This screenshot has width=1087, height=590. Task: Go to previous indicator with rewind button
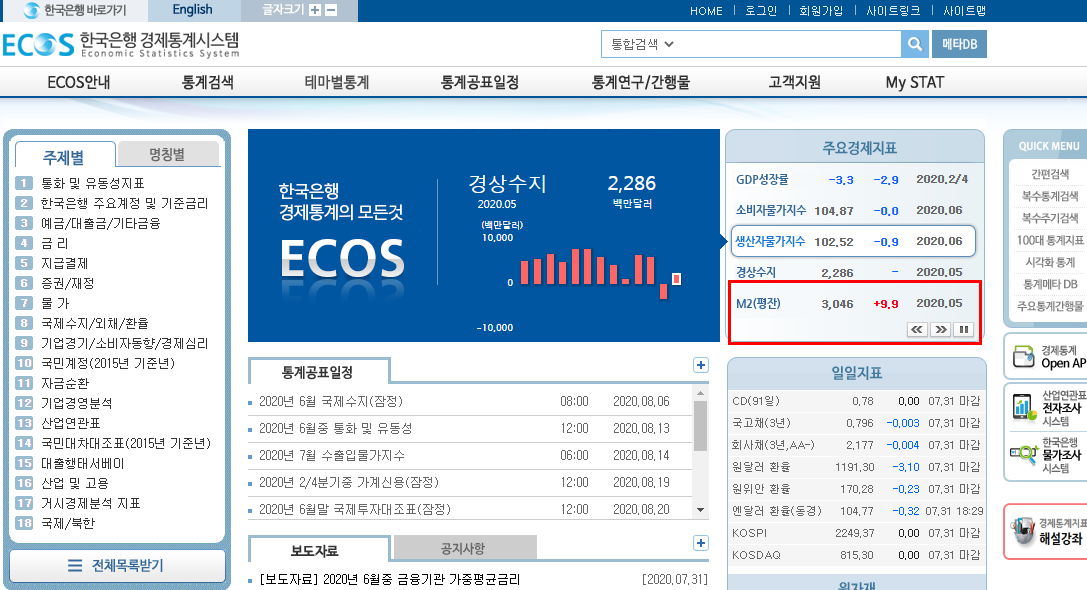[917, 329]
